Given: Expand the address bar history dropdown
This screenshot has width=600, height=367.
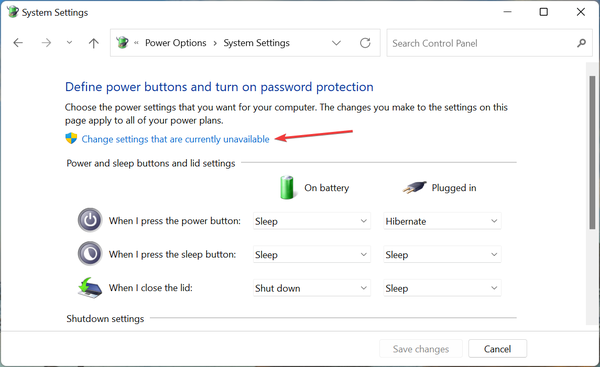Looking at the screenshot, I should coord(336,43).
